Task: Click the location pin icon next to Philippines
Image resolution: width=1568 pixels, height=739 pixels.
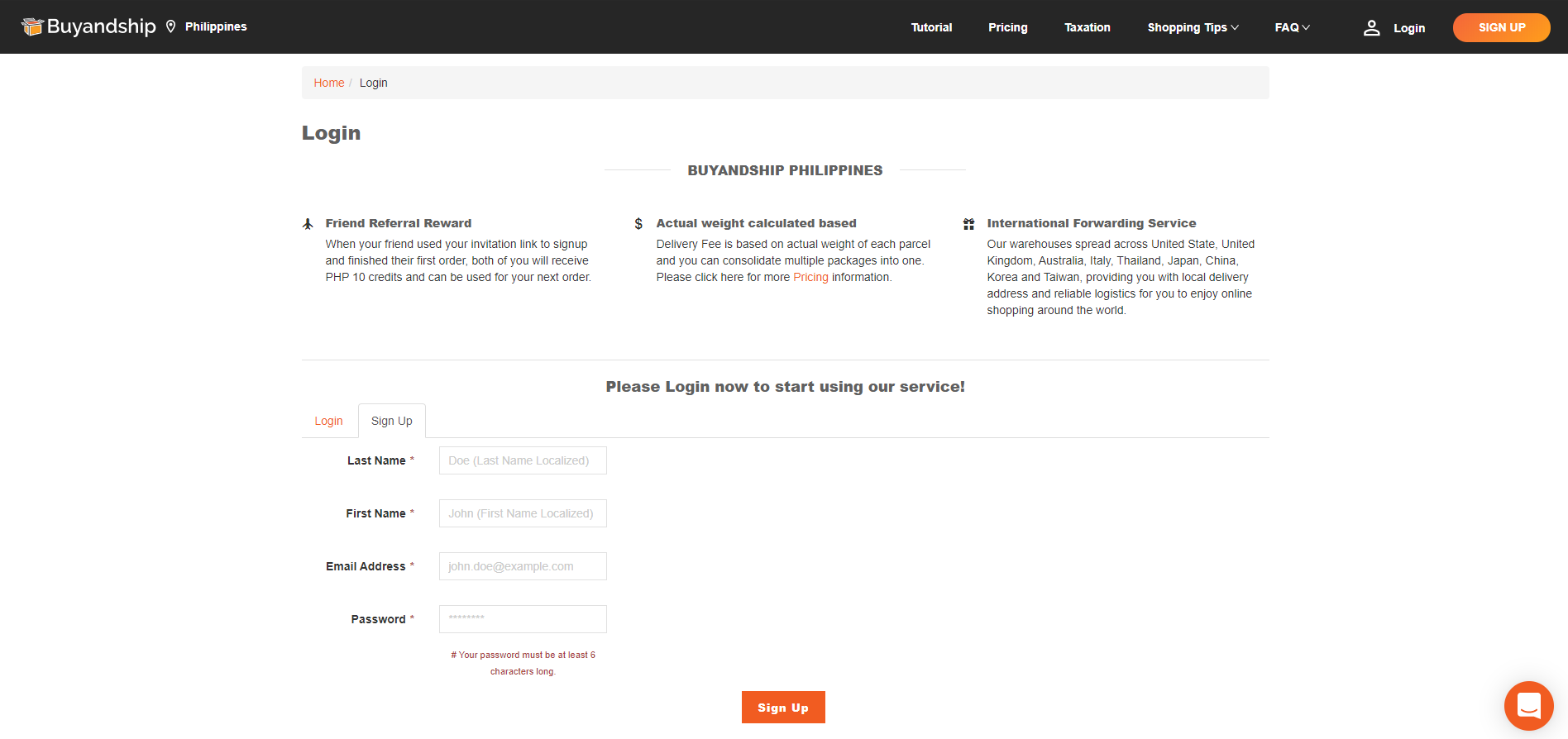Action: pos(170,26)
